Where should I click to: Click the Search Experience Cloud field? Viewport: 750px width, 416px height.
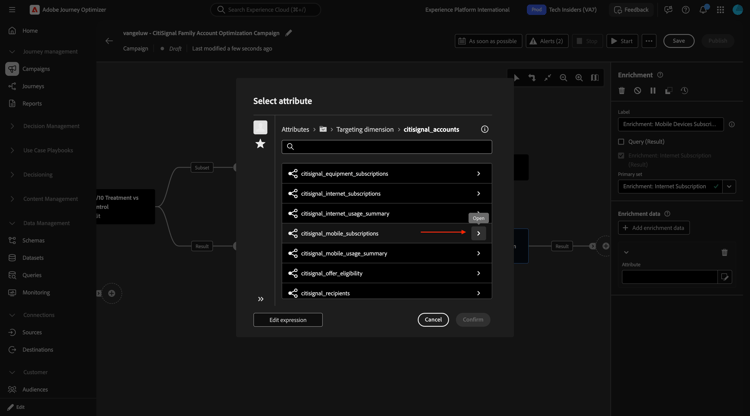pyautogui.click(x=265, y=10)
